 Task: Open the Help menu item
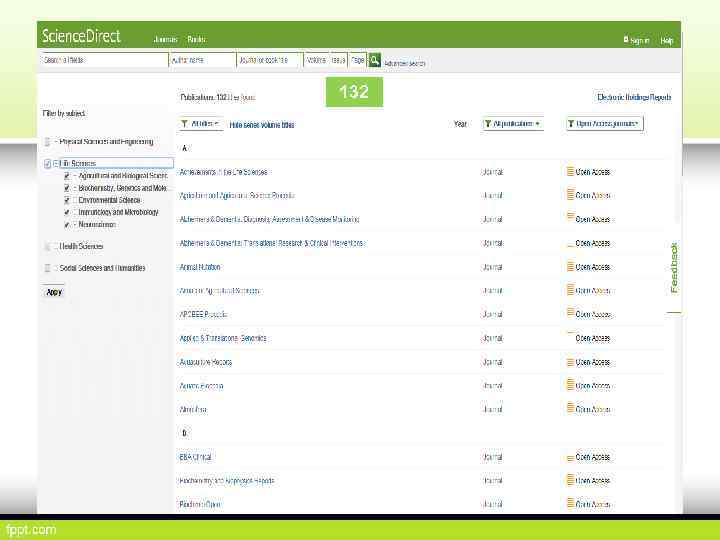click(x=667, y=41)
